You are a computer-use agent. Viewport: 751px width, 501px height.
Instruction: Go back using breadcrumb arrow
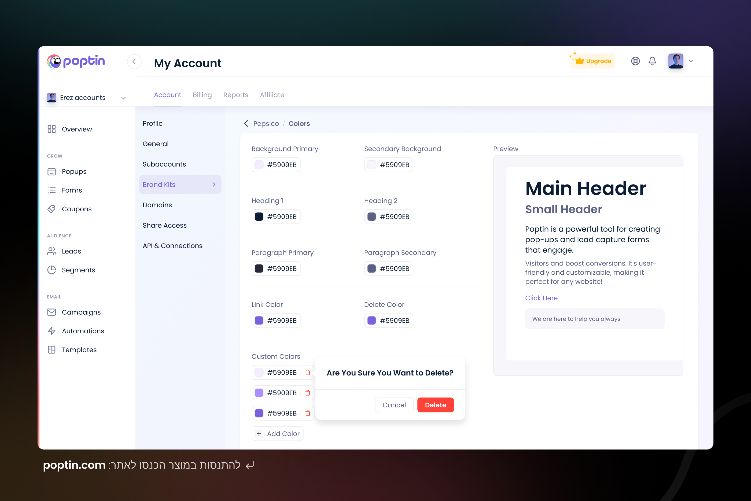coord(246,124)
